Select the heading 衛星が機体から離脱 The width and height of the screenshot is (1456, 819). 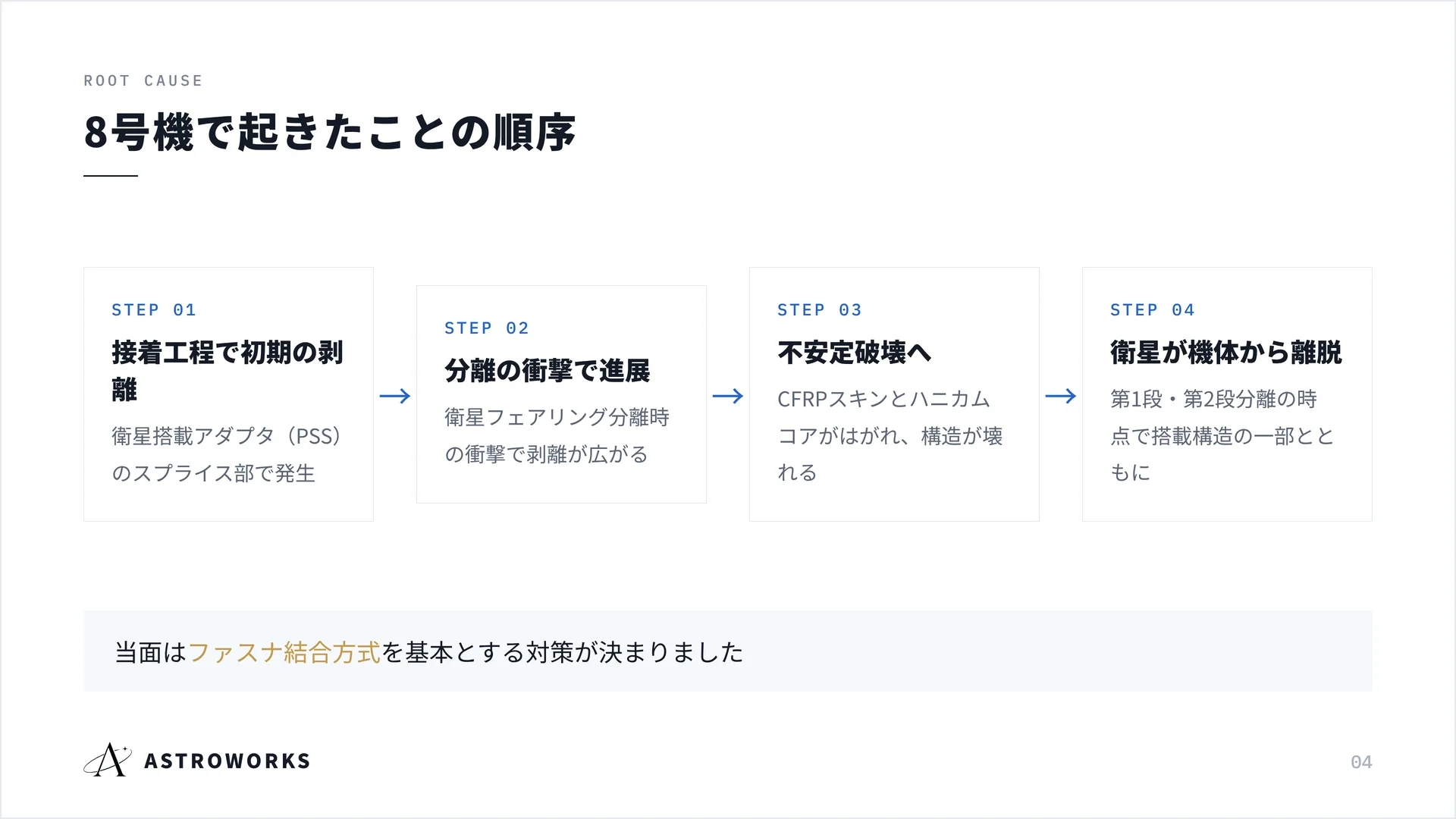[x=1226, y=353]
